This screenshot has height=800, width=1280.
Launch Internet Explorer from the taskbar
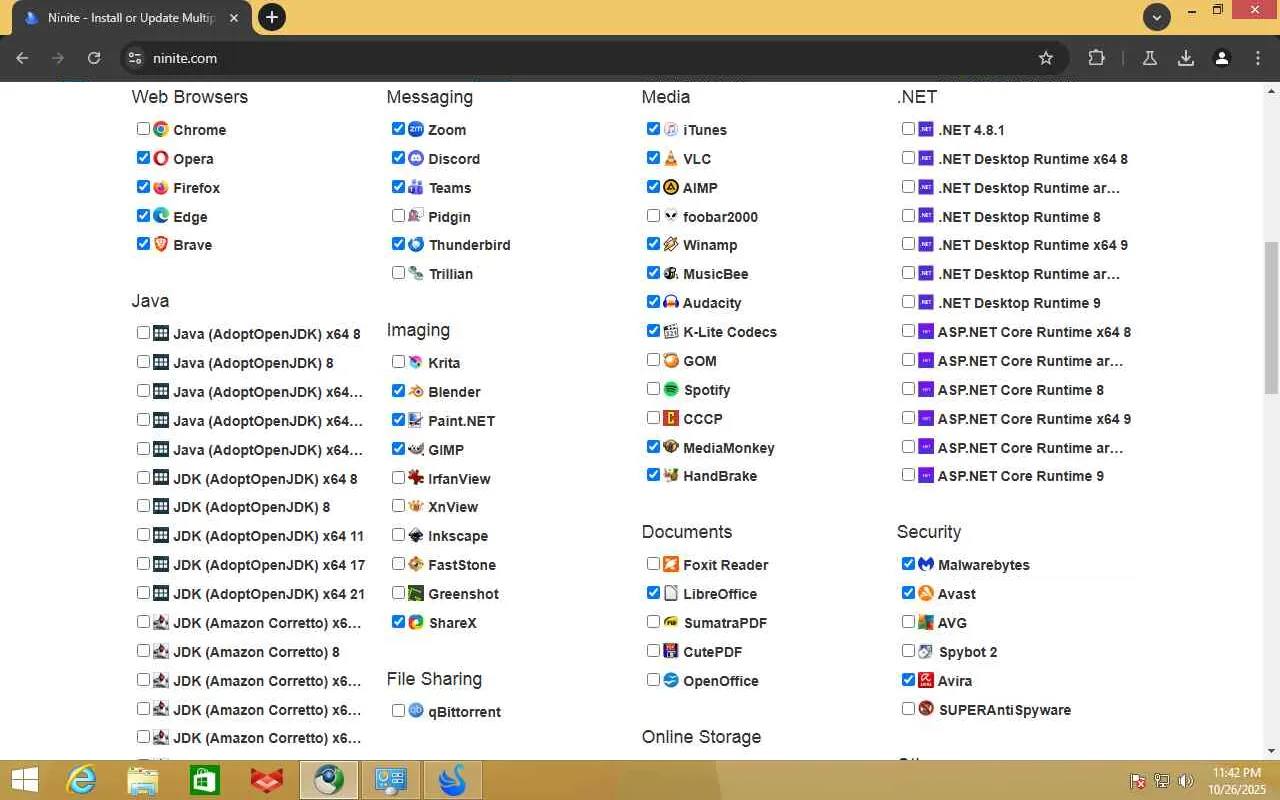tap(81, 780)
